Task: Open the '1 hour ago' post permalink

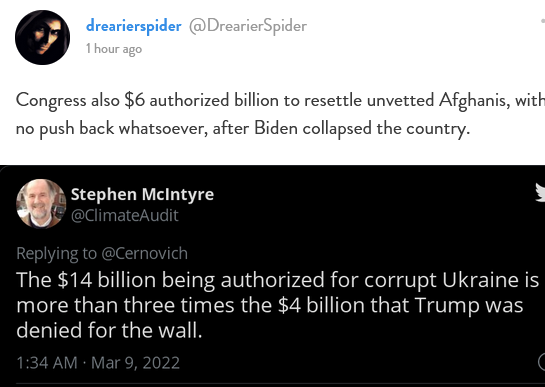Action: [114, 49]
